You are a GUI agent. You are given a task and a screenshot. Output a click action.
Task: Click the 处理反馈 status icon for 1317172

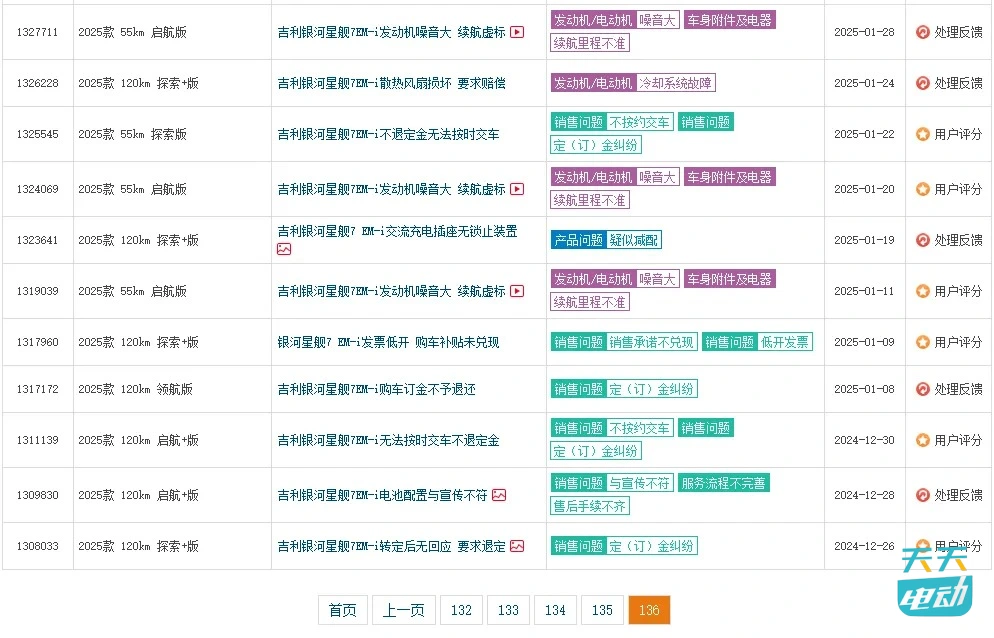[x=922, y=389]
